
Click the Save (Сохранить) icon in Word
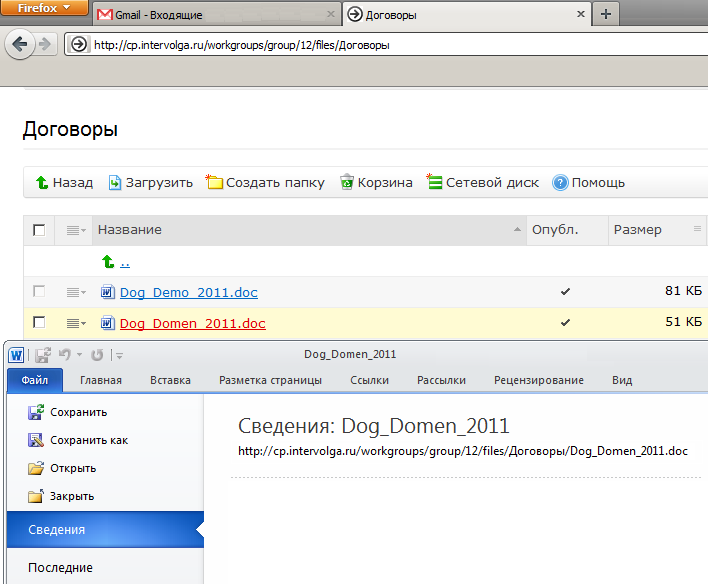[36, 412]
